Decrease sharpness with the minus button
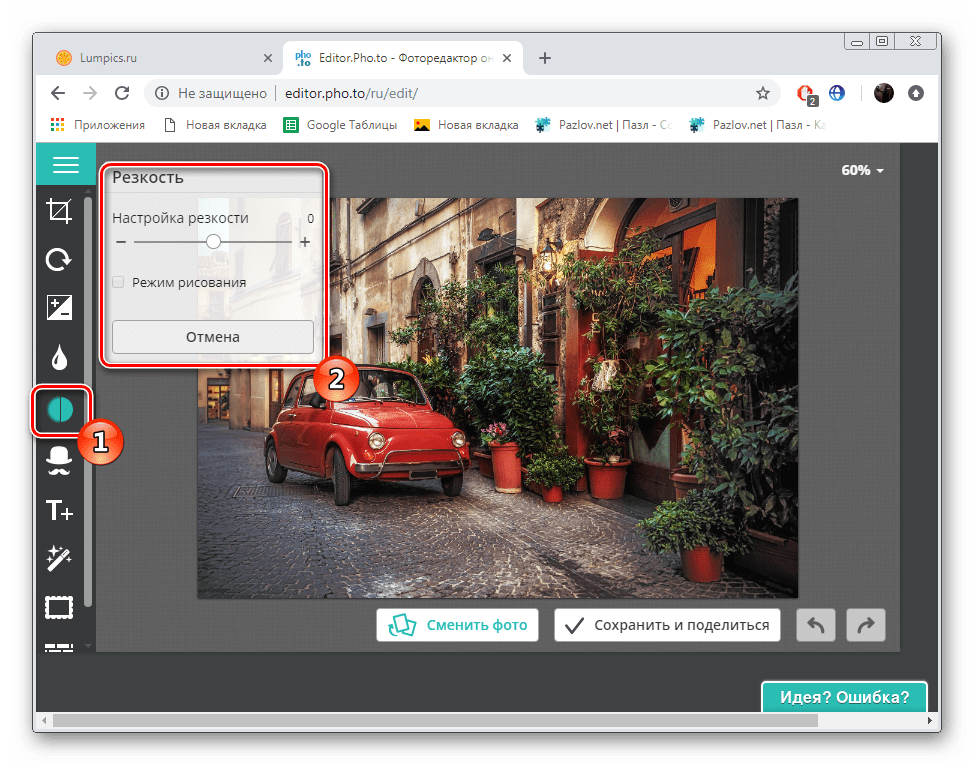974x765 pixels. click(x=121, y=242)
